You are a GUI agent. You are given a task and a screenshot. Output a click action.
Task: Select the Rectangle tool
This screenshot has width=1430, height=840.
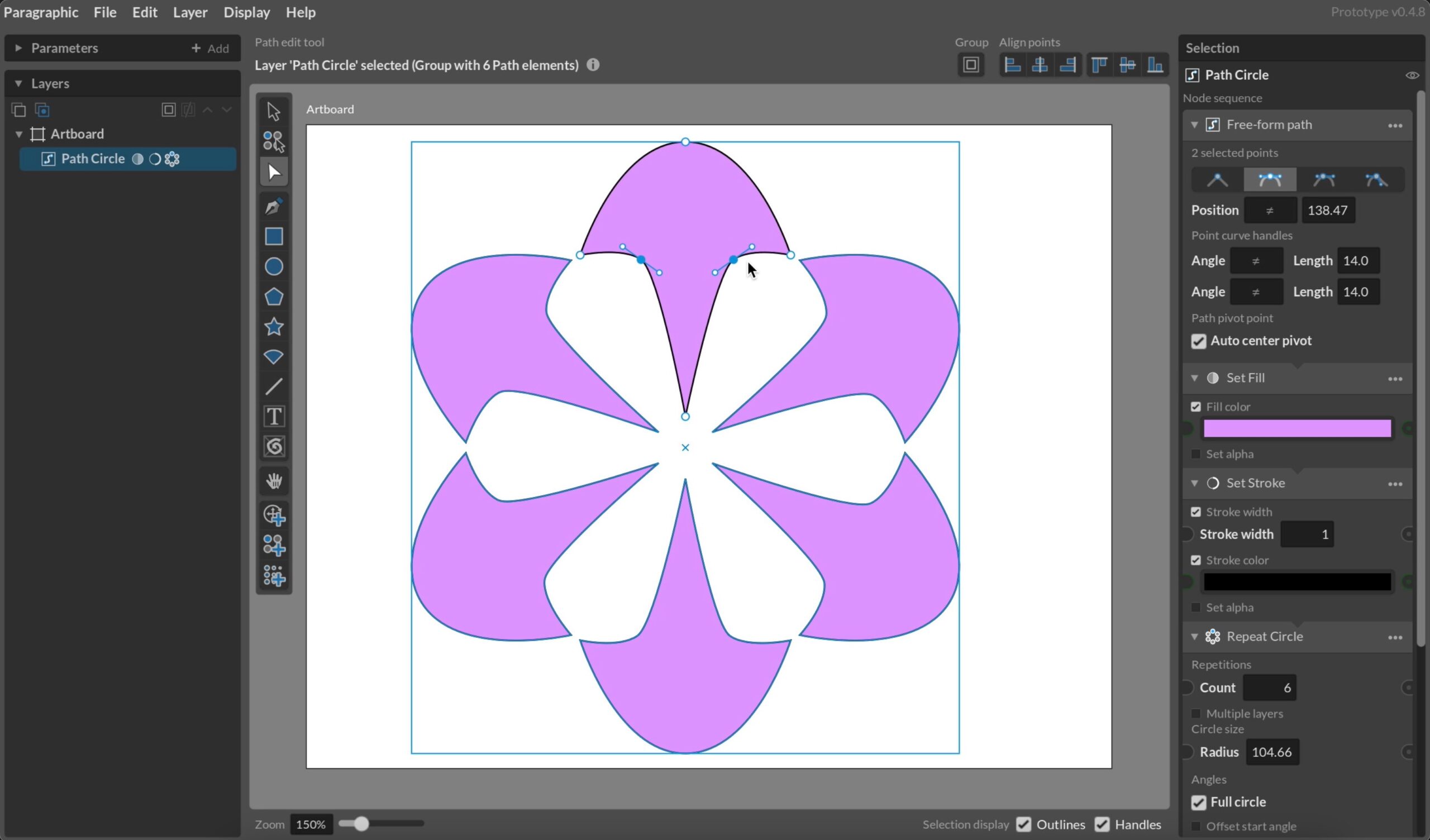274,236
